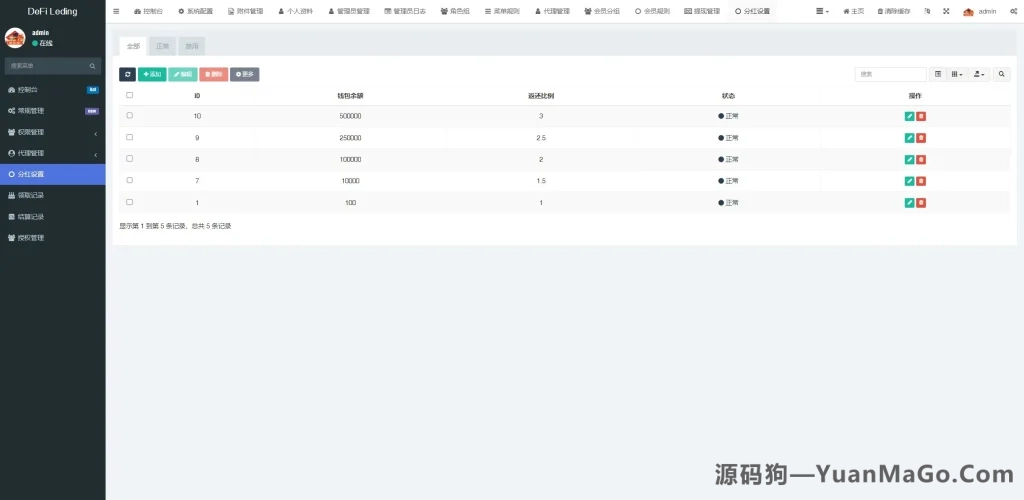The height and width of the screenshot is (500, 1024).
Task: Click the 500000 wallet balance cell
Action: point(350,116)
